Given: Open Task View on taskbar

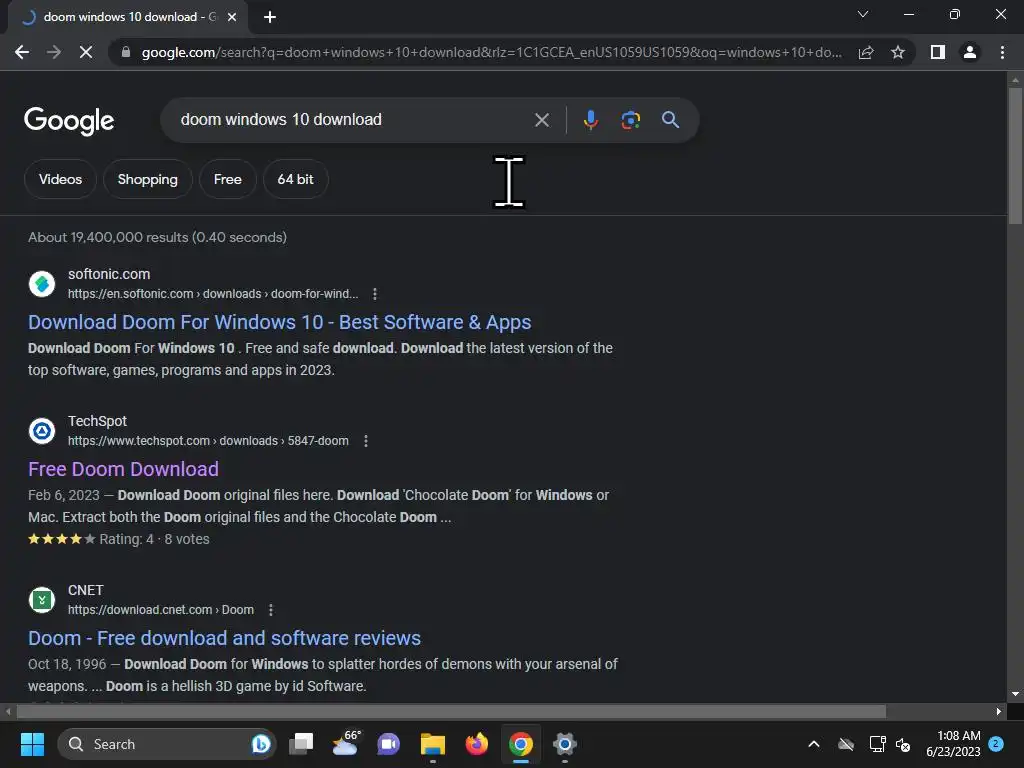Looking at the screenshot, I should pos(301,744).
